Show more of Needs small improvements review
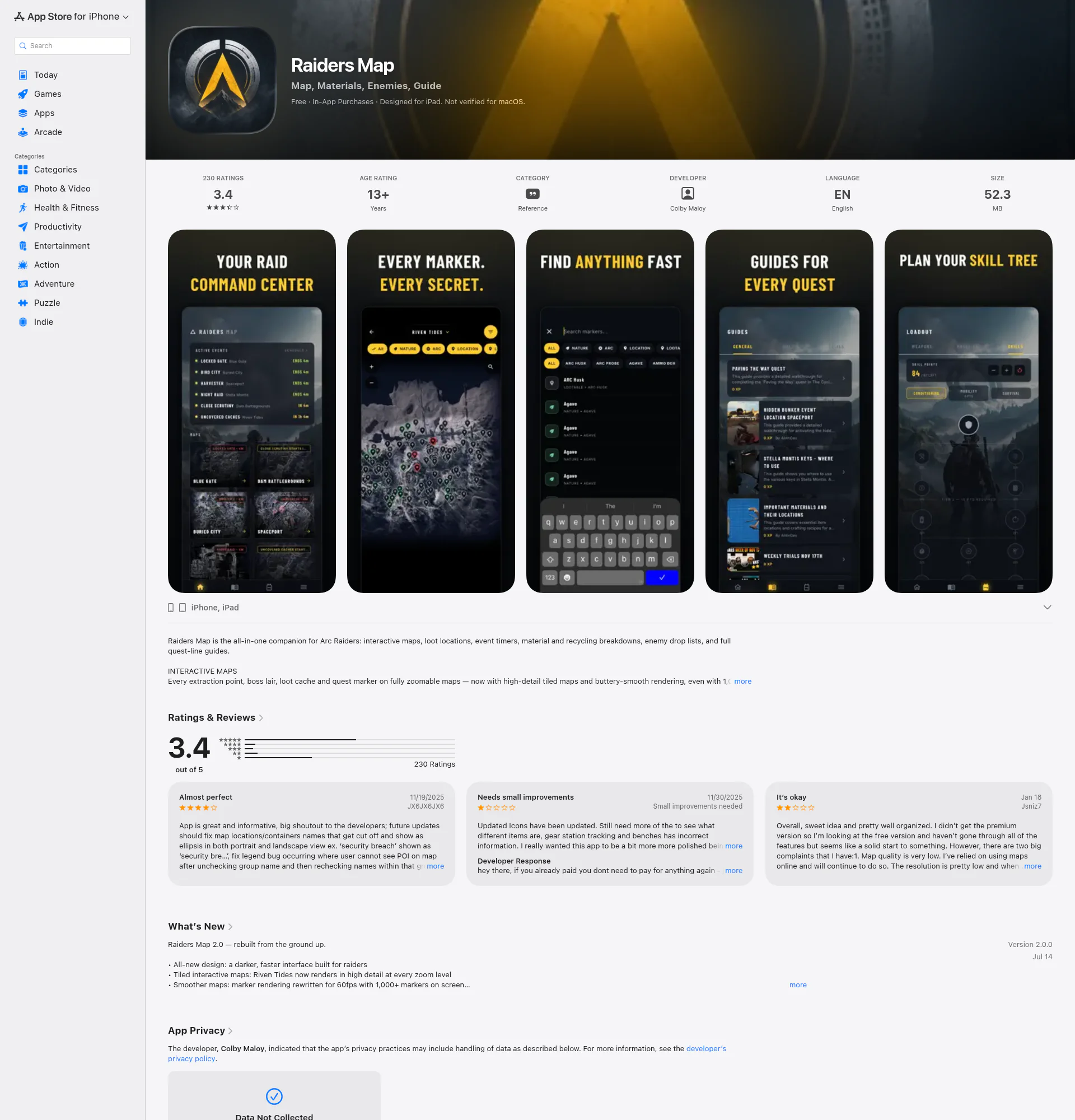This screenshot has width=1075, height=1120. [733, 846]
